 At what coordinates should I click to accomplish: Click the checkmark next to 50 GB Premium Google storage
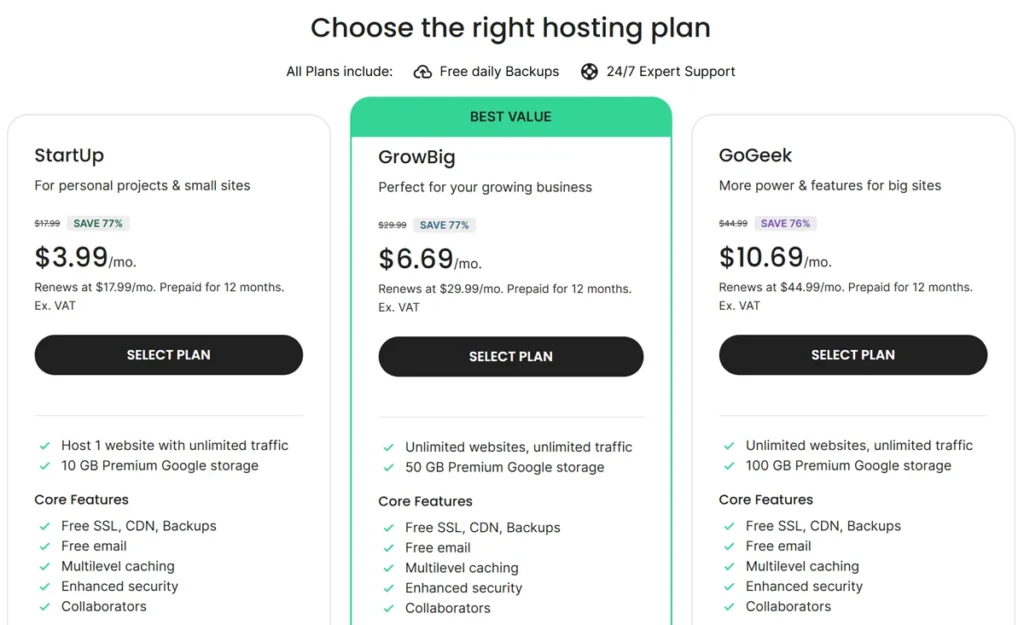[x=388, y=467]
